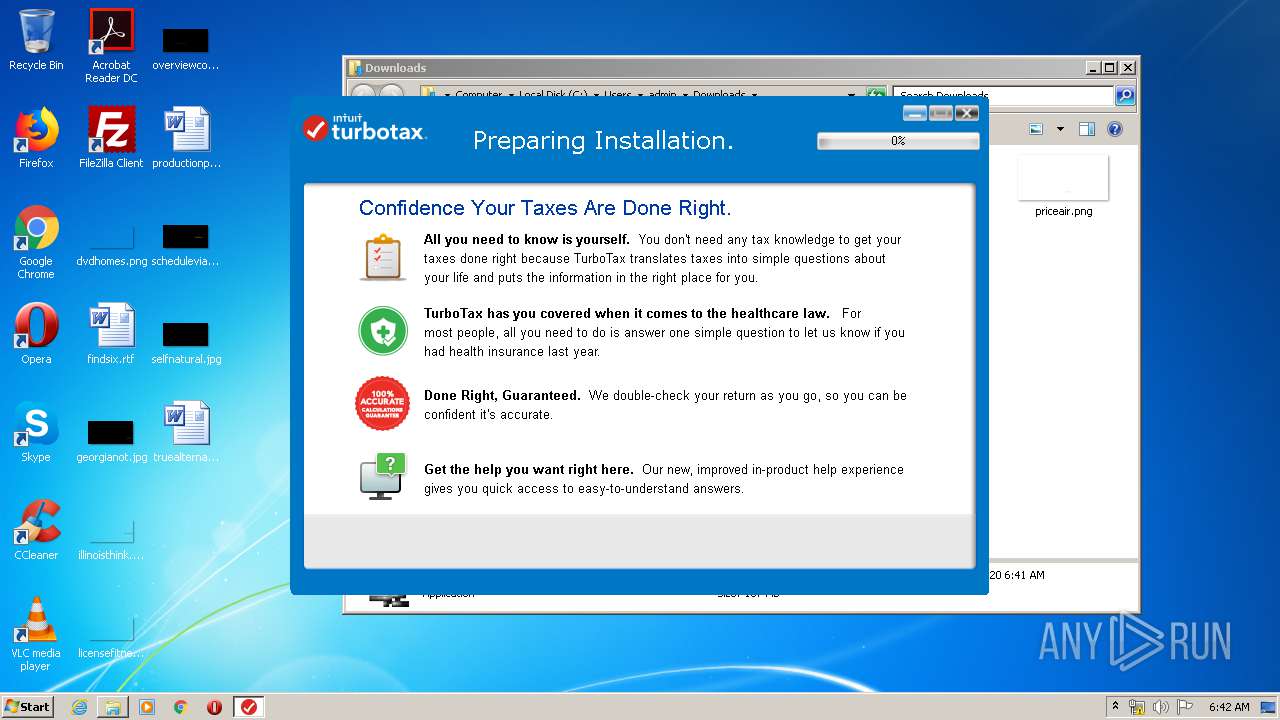Open the Recycle Bin desktop icon
The width and height of the screenshot is (1280, 720).
pos(36,40)
